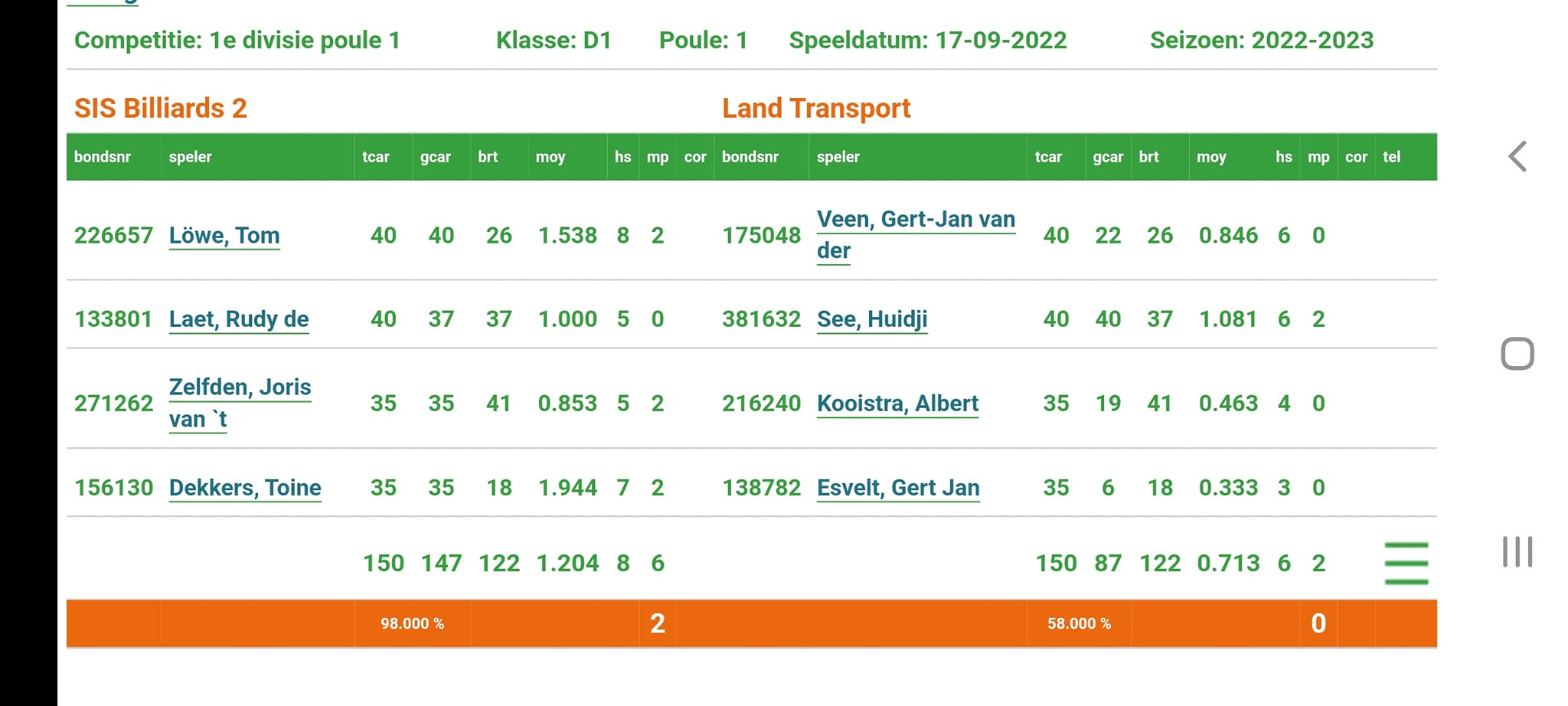Open player Zelfden, Joris van 't
Viewport: 1568px width, 706px height.
[240, 403]
